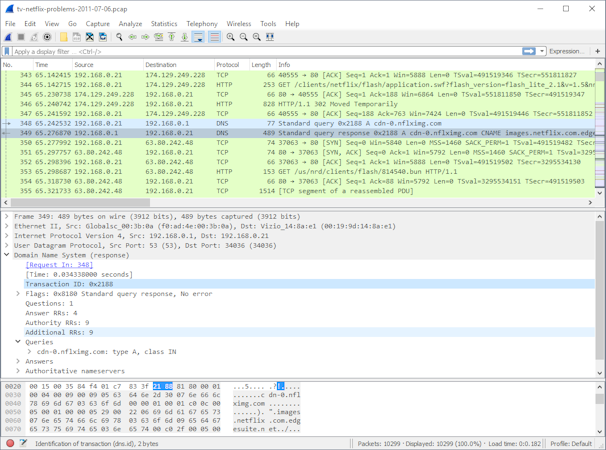Sort by the Source column header
Screen dimensions: 606x450
click(x=107, y=65)
